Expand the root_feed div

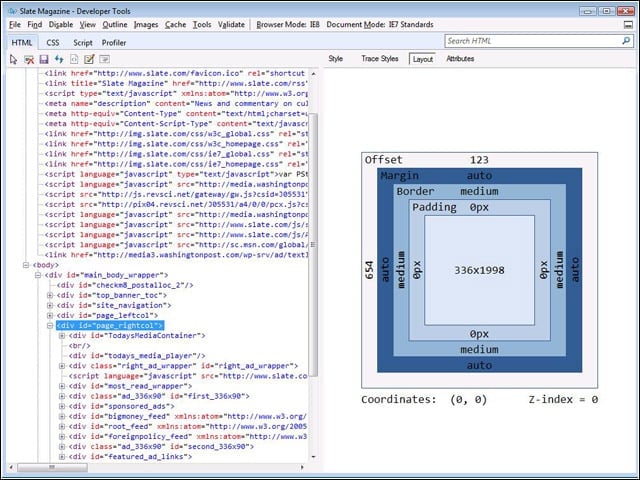coord(62,427)
